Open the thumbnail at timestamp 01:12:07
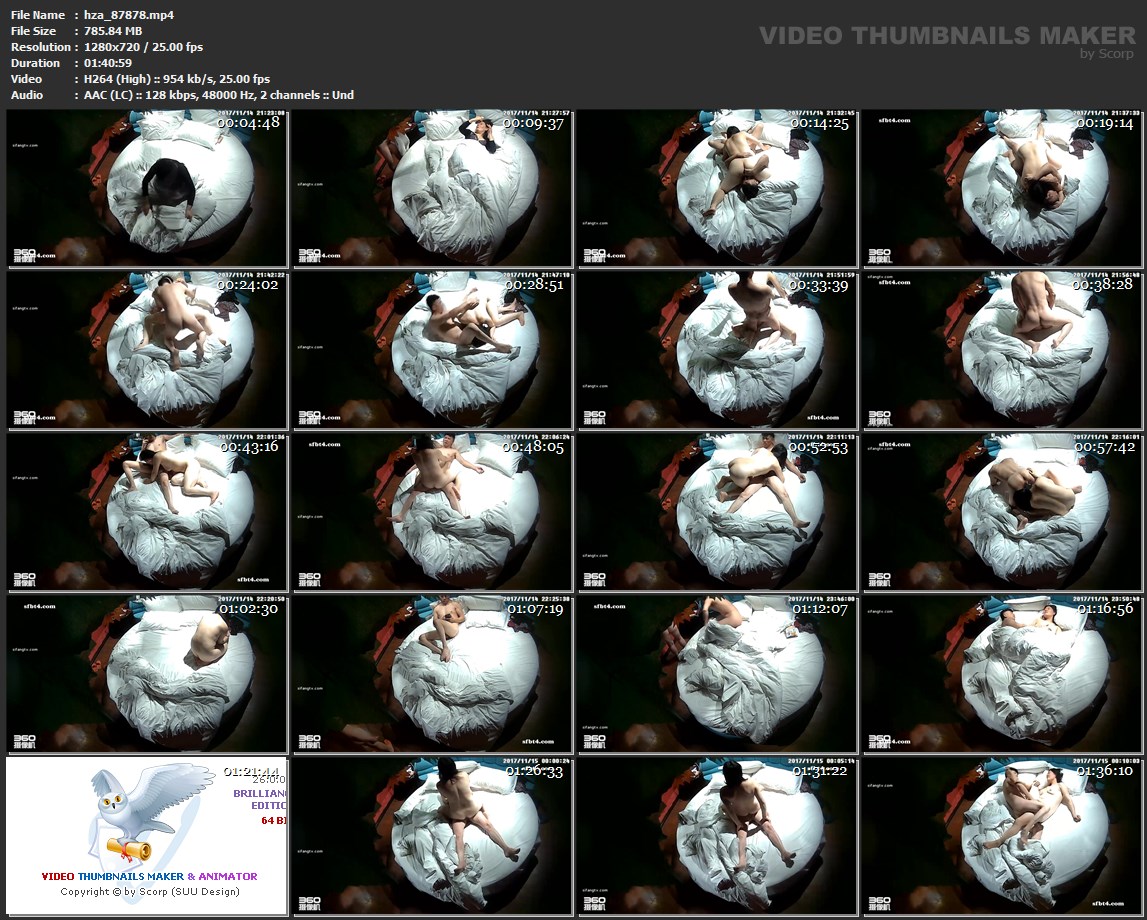This screenshot has width=1147, height=920. pos(717,673)
